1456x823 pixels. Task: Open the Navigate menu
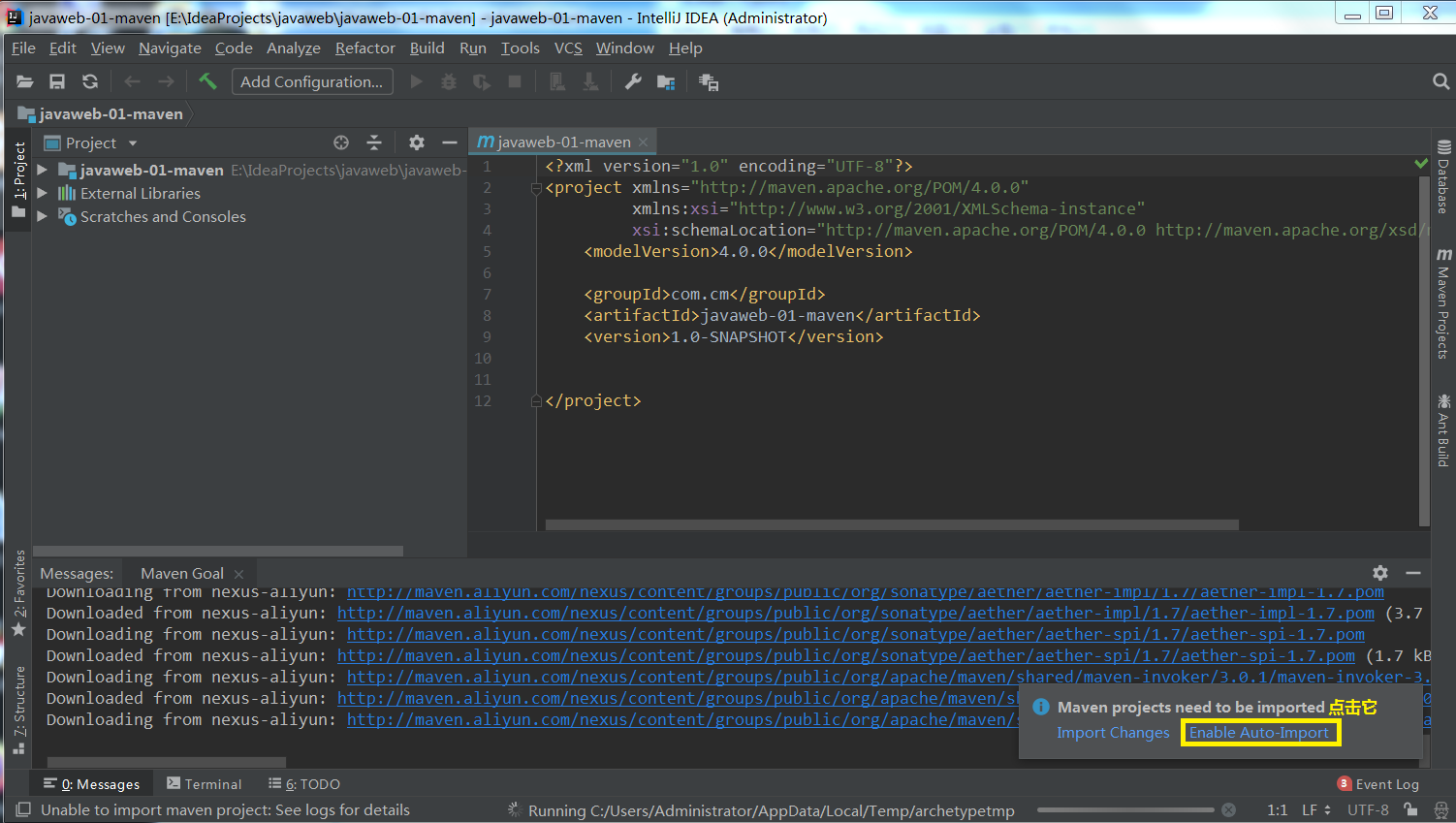coord(170,47)
